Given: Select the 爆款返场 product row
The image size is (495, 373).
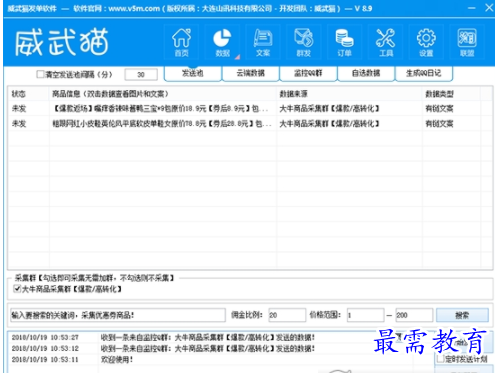Looking at the screenshot, I should click(250, 109).
